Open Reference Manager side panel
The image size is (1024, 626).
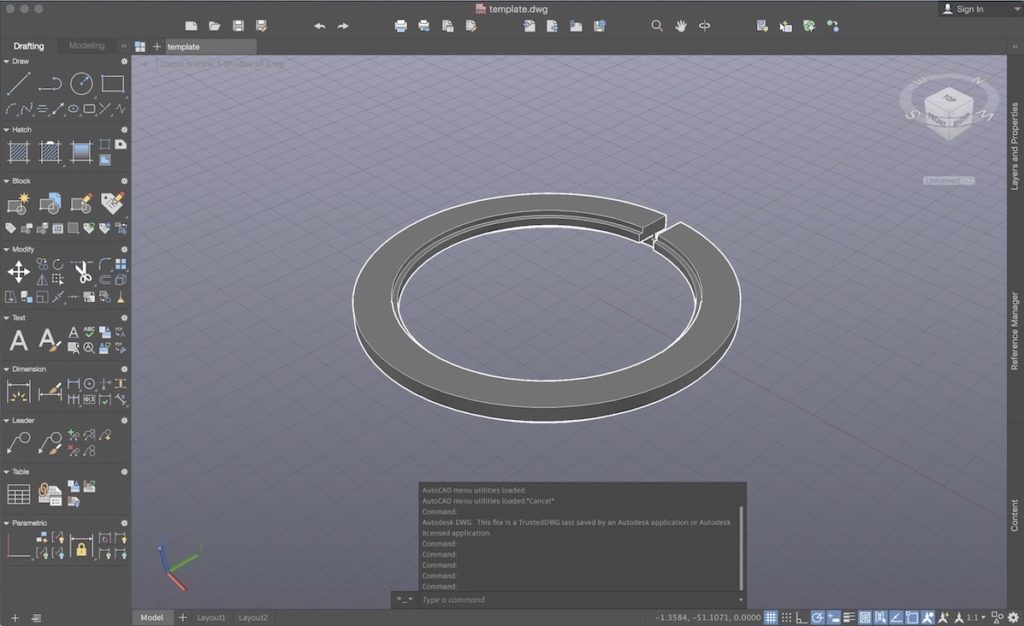pos(1014,330)
